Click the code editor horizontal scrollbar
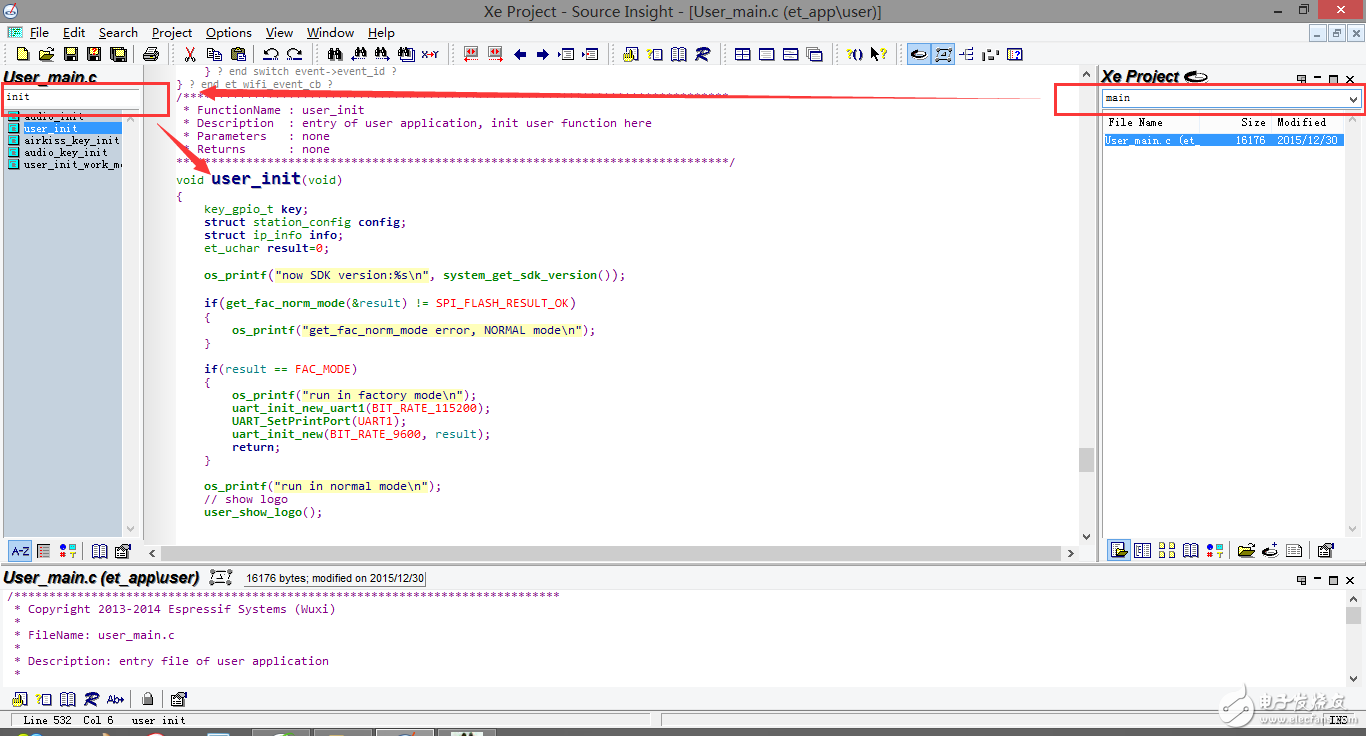Image resolution: width=1366 pixels, height=736 pixels. tap(610, 553)
